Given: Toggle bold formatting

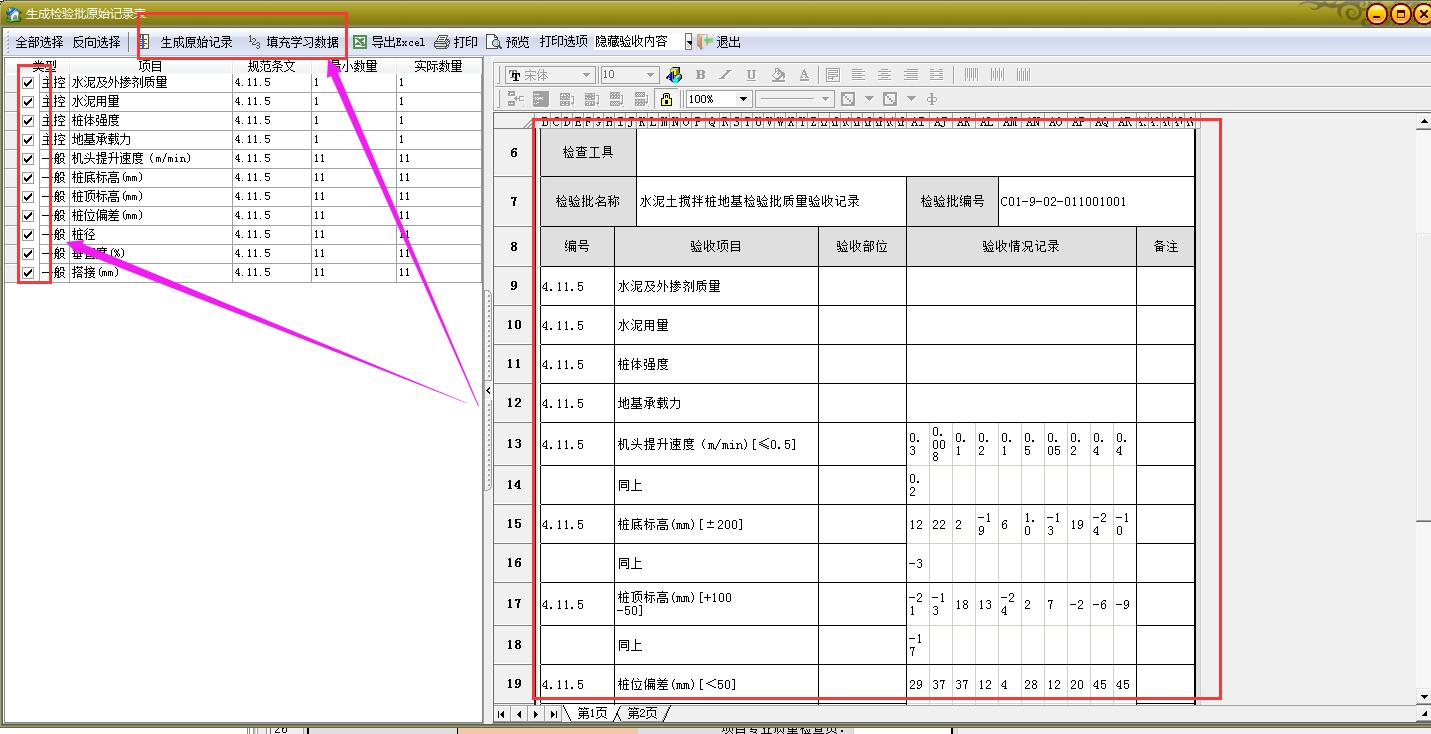Looking at the screenshot, I should [700, 75].
